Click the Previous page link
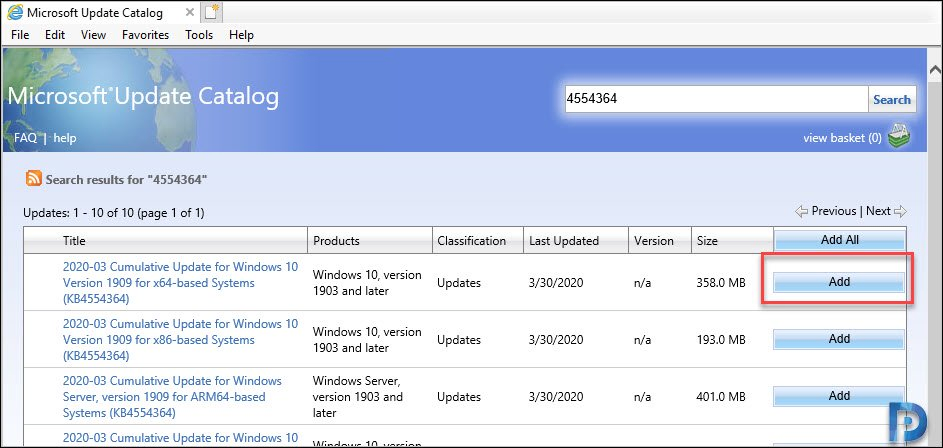943x448 pixels. click(x=834, y=211)
